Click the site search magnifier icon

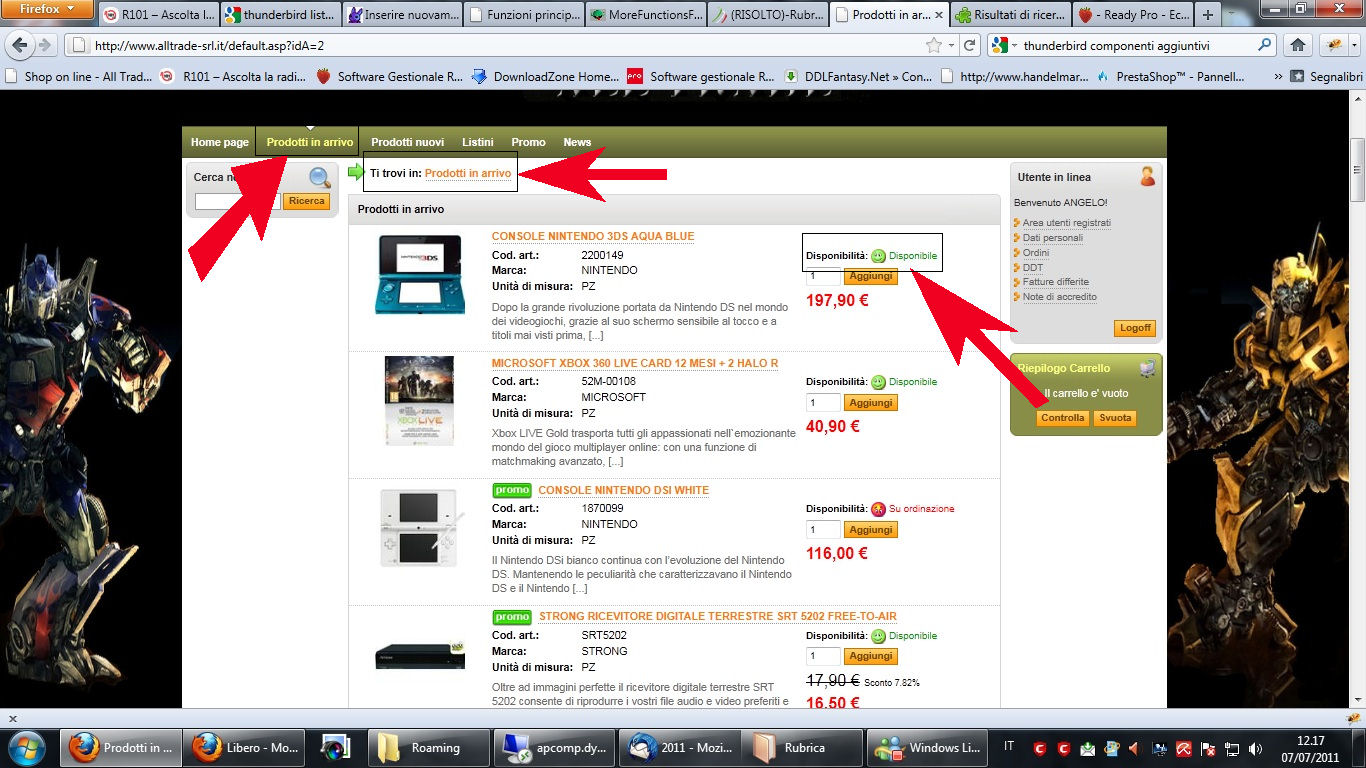pos(320,178)
